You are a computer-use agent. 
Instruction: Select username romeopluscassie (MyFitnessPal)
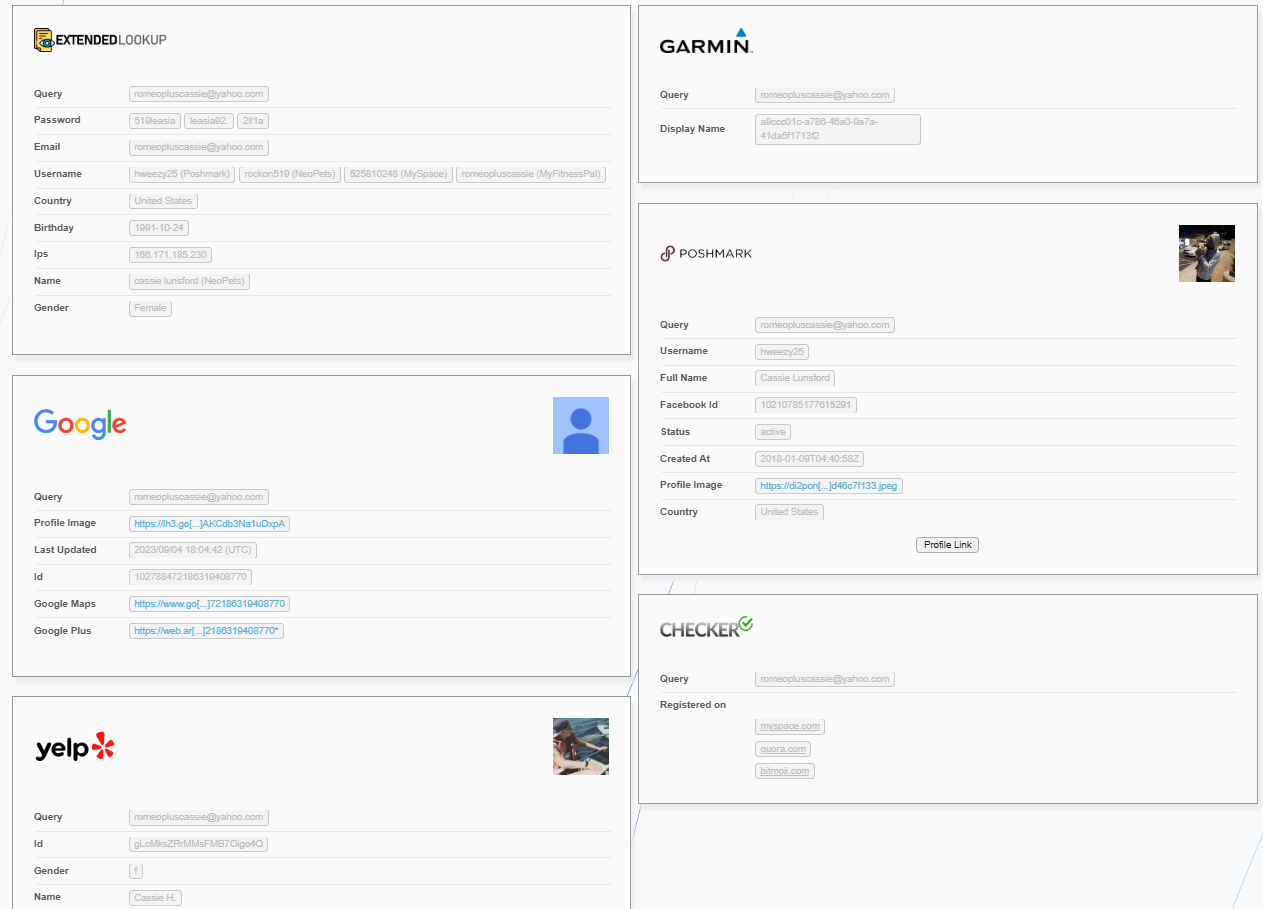click(x=531, y=174)
